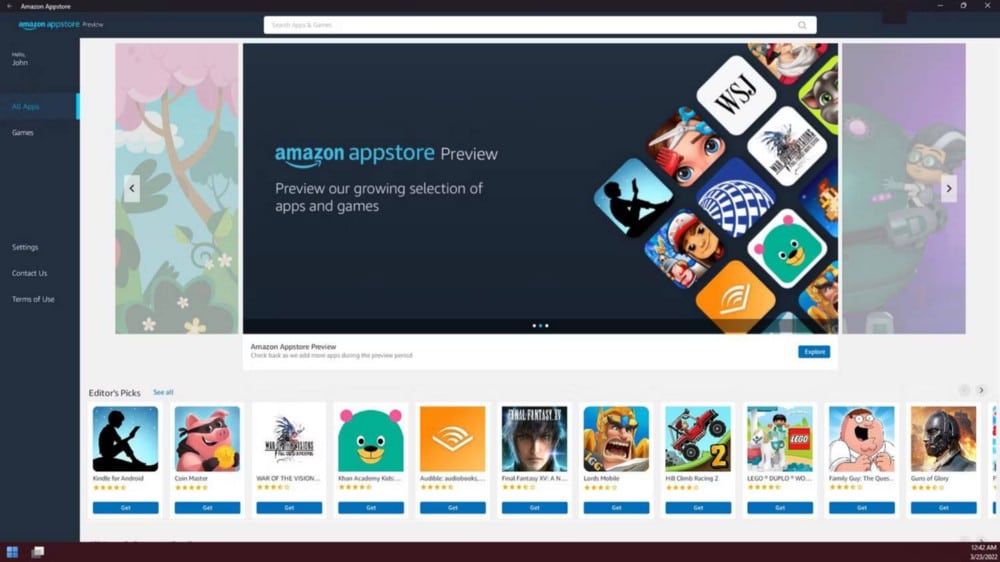Get Lords Mobile
The height and width of the screenshot is (562, 1000).
[616, 508]
